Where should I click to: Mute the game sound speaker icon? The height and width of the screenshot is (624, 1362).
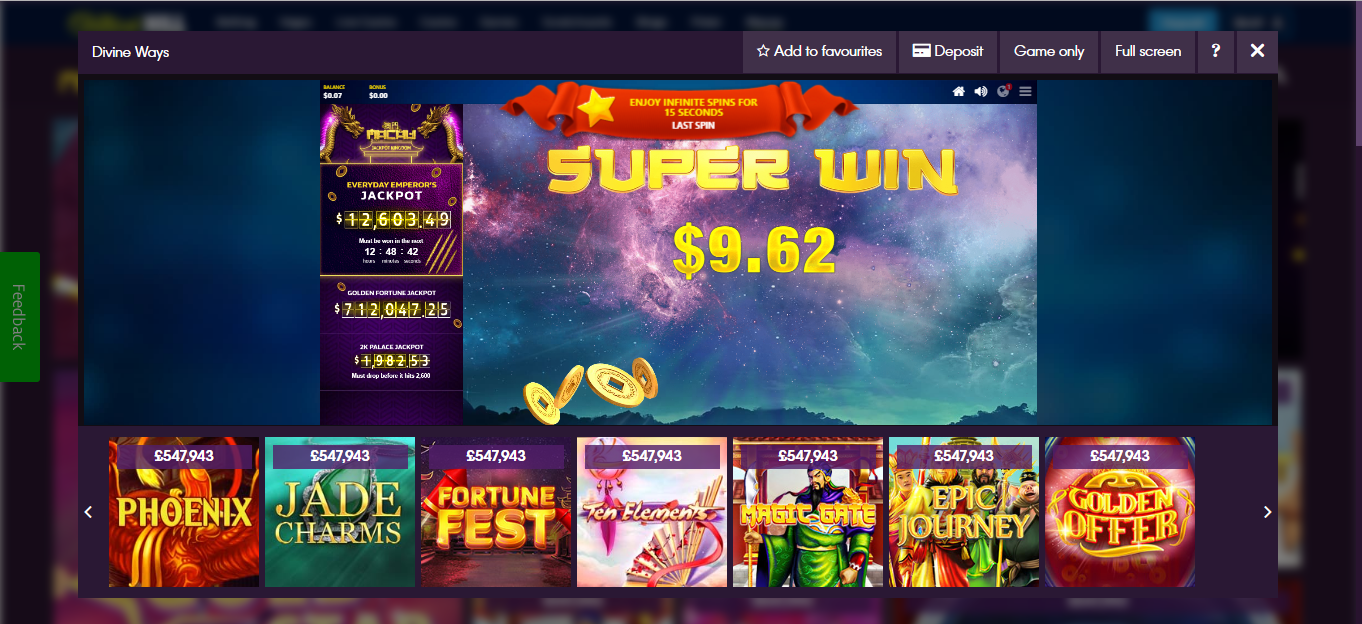click(x=981, y=91)
